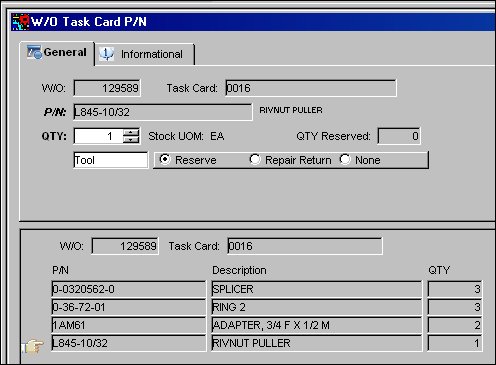The height and width of the screenshot is (365, 496).
Task: Select the 0-0320562-0 part number row
Action: tap(129, 289)
